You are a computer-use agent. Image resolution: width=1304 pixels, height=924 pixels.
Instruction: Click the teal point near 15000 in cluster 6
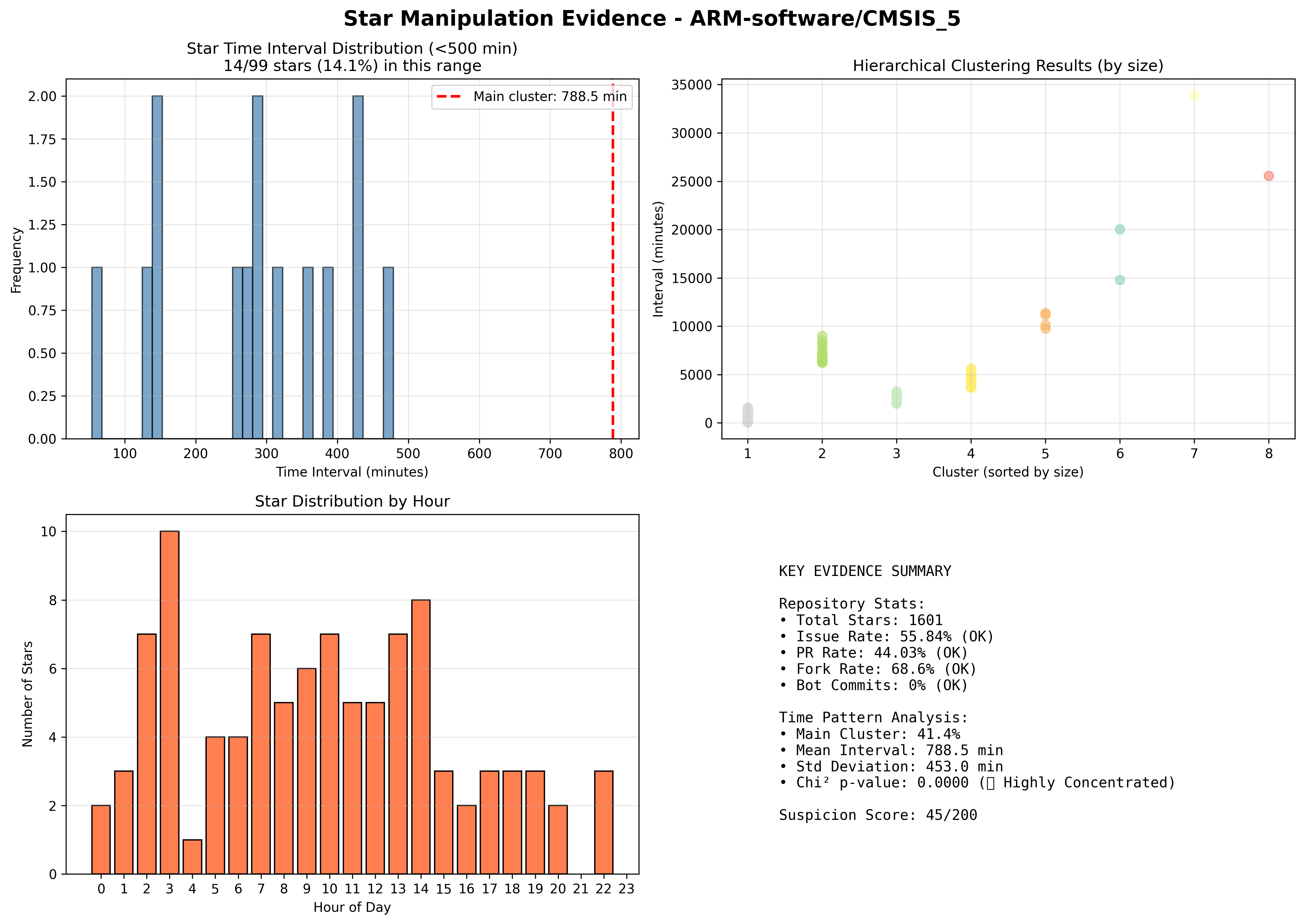coord(1120,280)
